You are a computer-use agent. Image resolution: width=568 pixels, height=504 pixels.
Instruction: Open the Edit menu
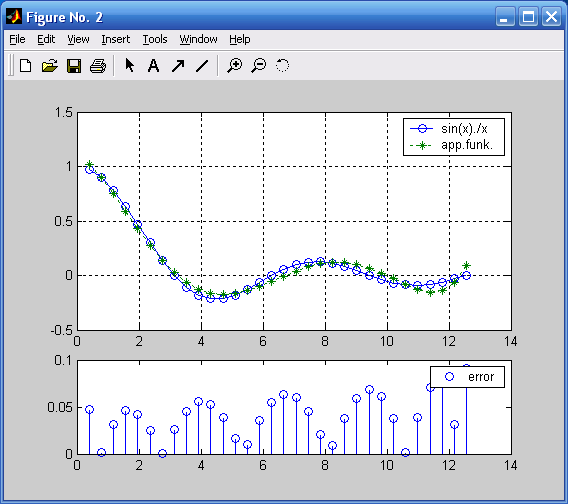(46, 39)
